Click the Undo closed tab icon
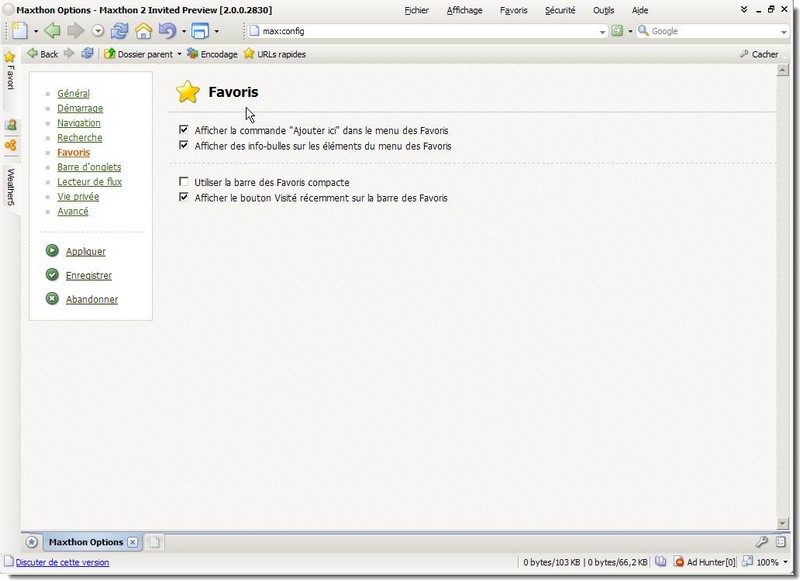The height and width of the screenshot is (581, 800). coord(167,31)
